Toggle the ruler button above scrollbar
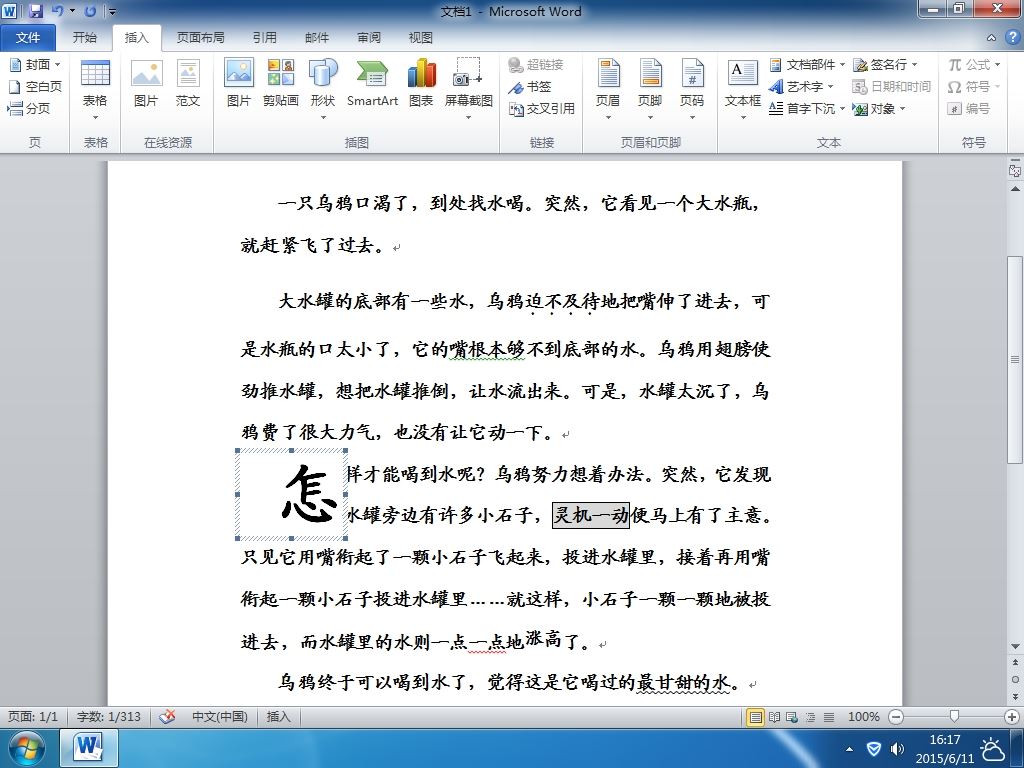 coord(1015,170)
